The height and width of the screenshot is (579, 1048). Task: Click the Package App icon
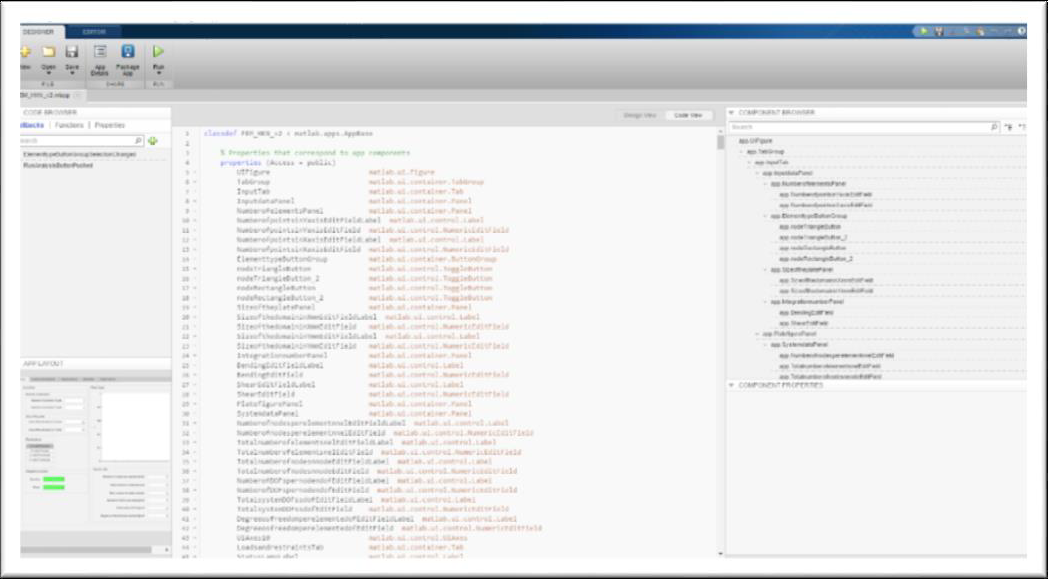[x=128, y=52]
